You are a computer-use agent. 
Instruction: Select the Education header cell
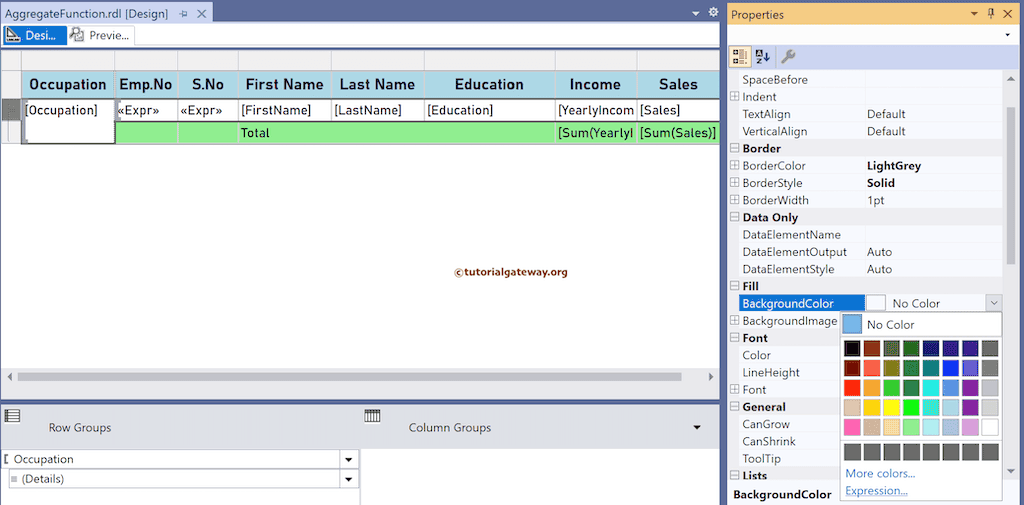point(489,84)
